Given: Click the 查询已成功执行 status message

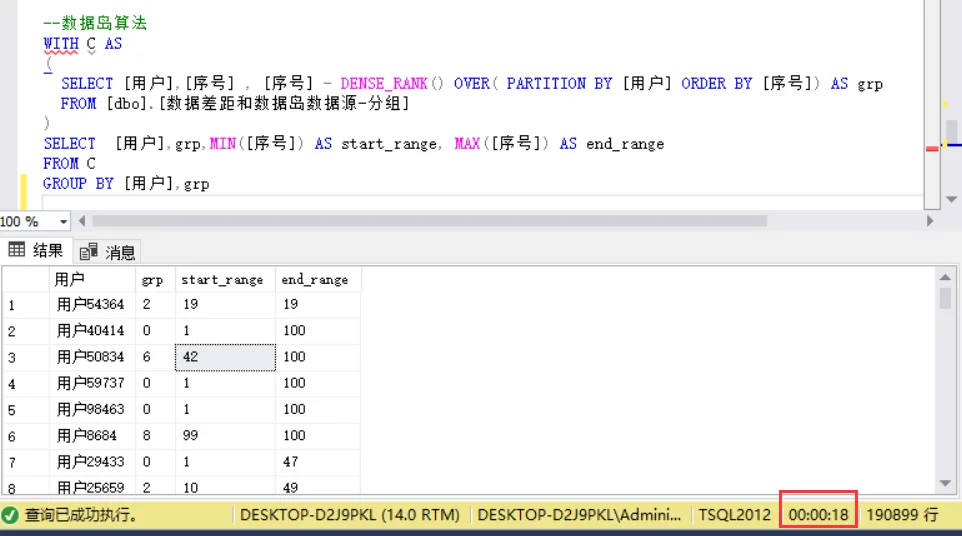Looking at the screenshot, I should (81, 515).
